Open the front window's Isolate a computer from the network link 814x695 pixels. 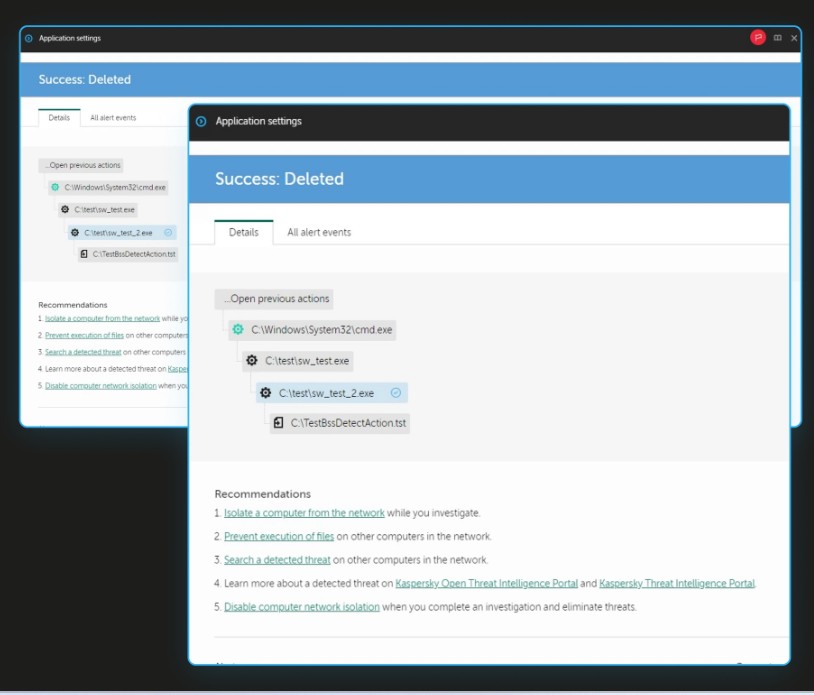304,513
